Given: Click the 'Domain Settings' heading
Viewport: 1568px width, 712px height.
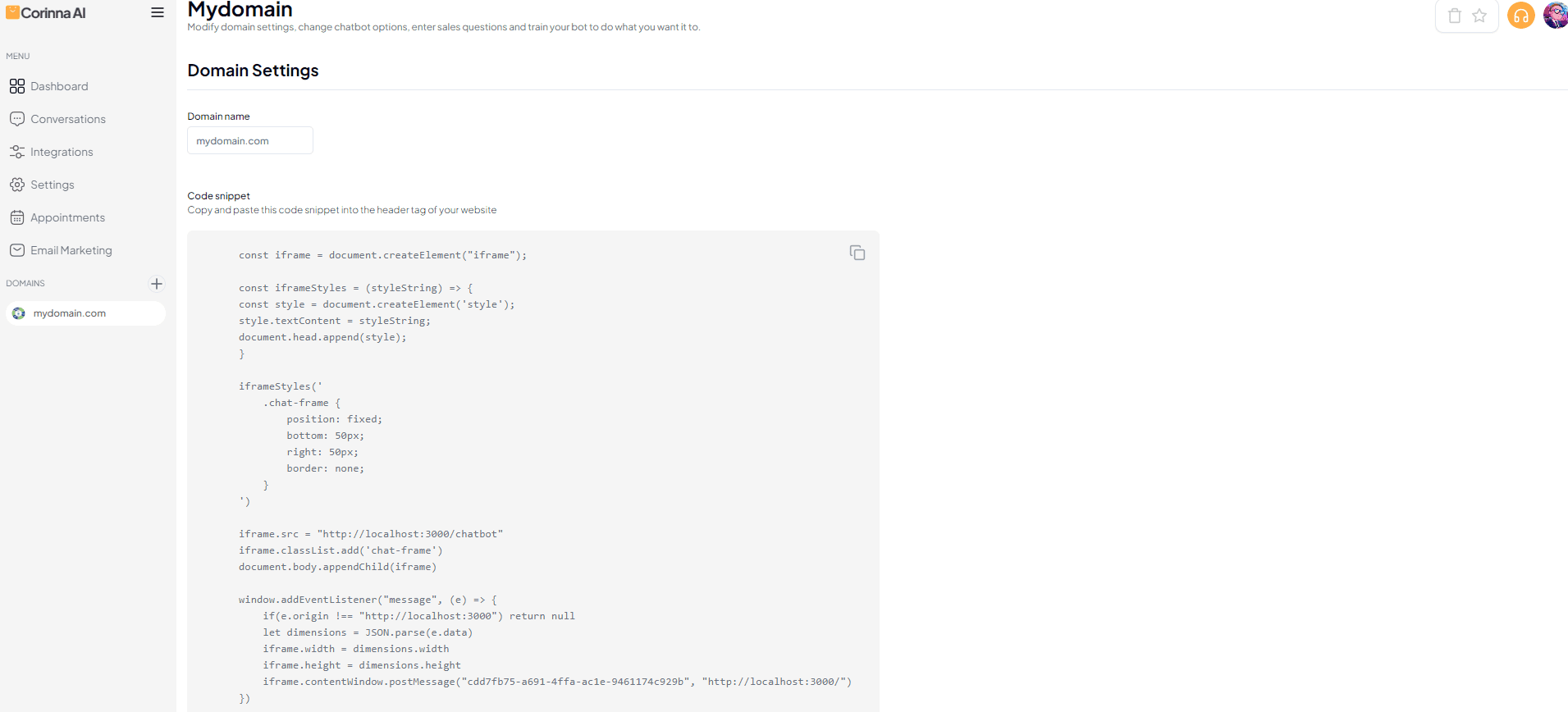Looking at the screenshot, I should [x=253, y=71].
